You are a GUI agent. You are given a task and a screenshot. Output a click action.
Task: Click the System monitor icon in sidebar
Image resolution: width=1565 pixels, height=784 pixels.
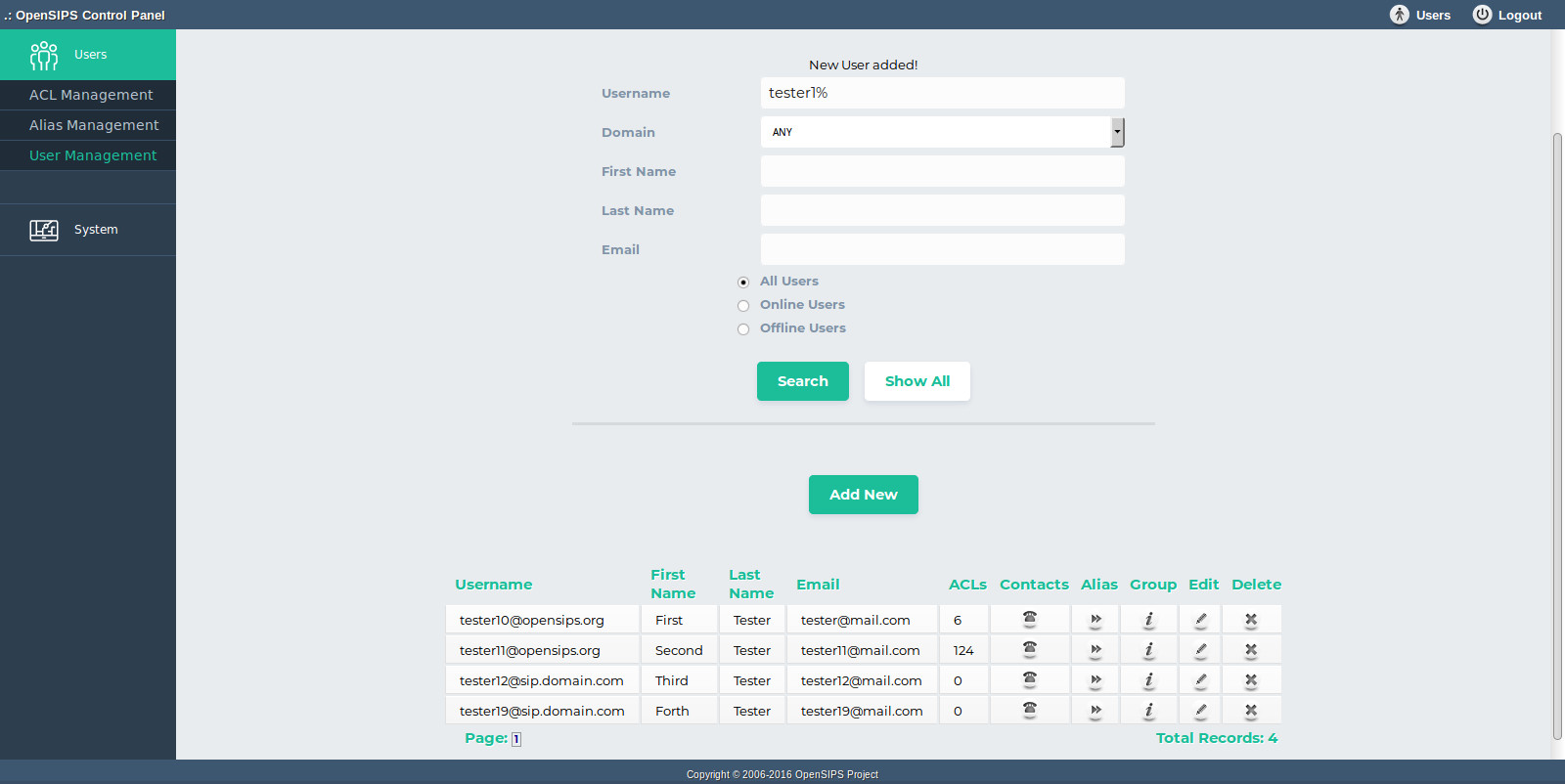coord(44,230)
